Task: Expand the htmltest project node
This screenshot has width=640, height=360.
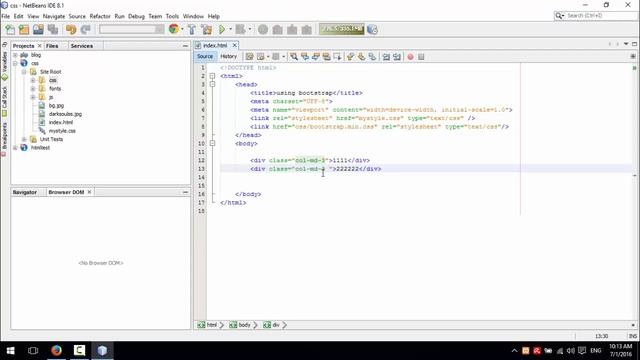Action: (16, 148)
